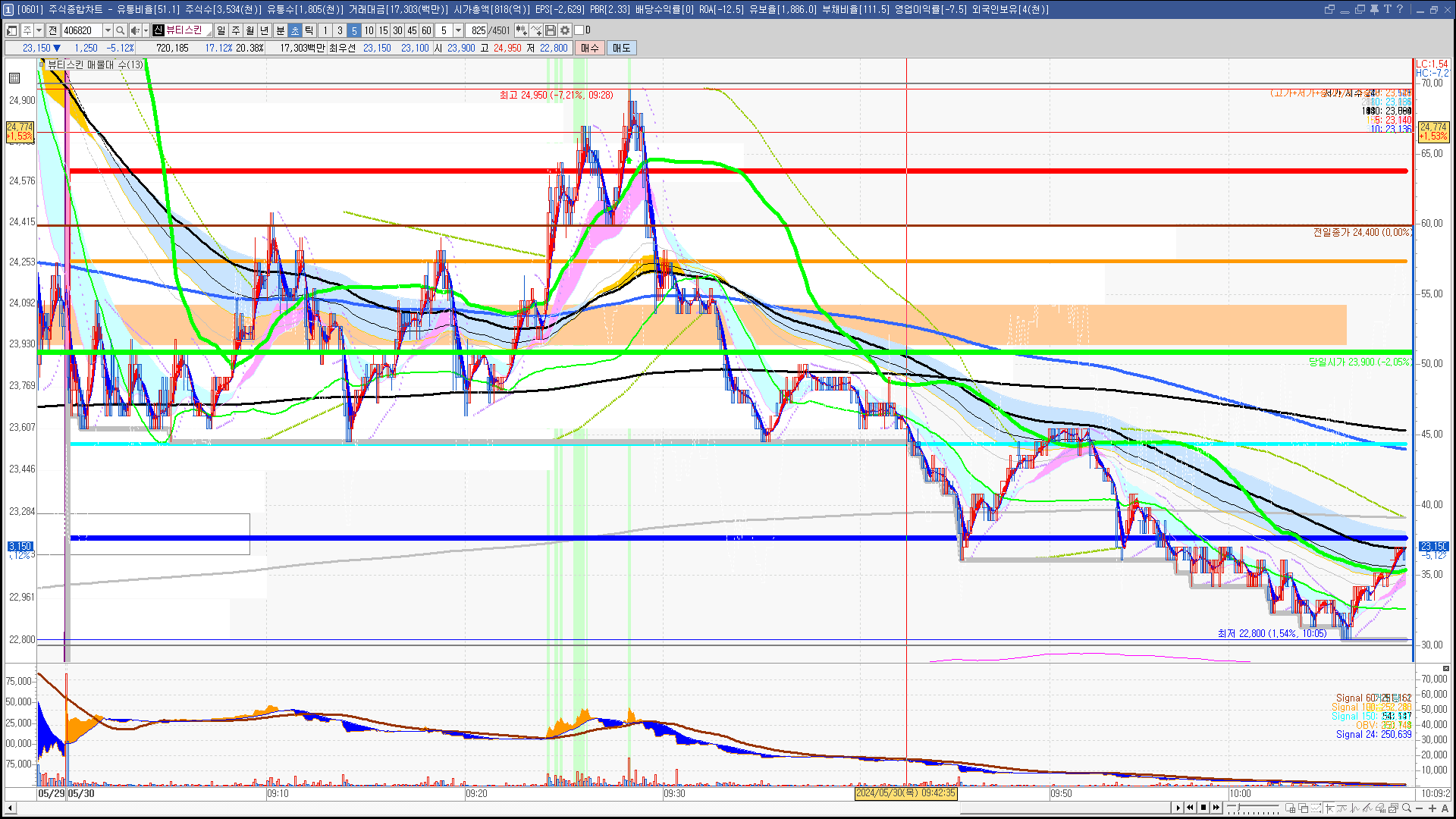Expand the 주 type dropdown arrow
The height and width of the screenshot is (819, 1456).
(x=39, y=30)
